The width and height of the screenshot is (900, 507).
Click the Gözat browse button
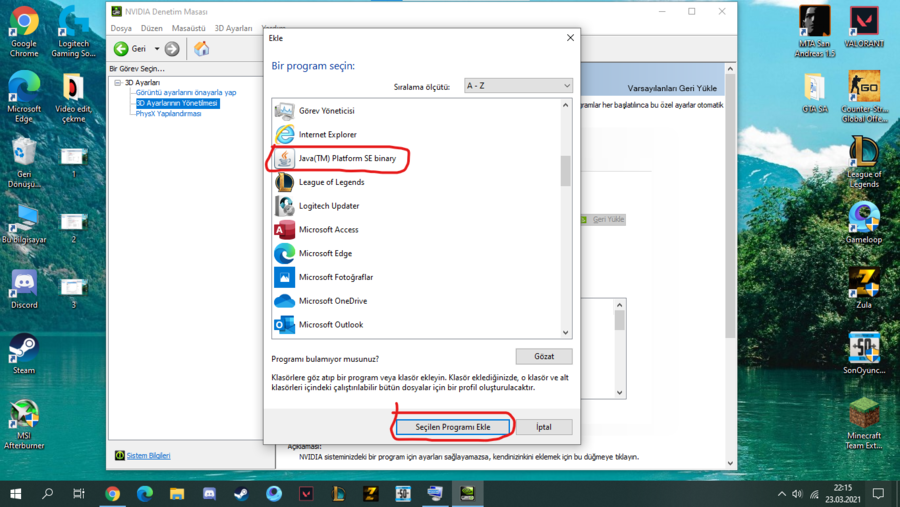[544, 357]
